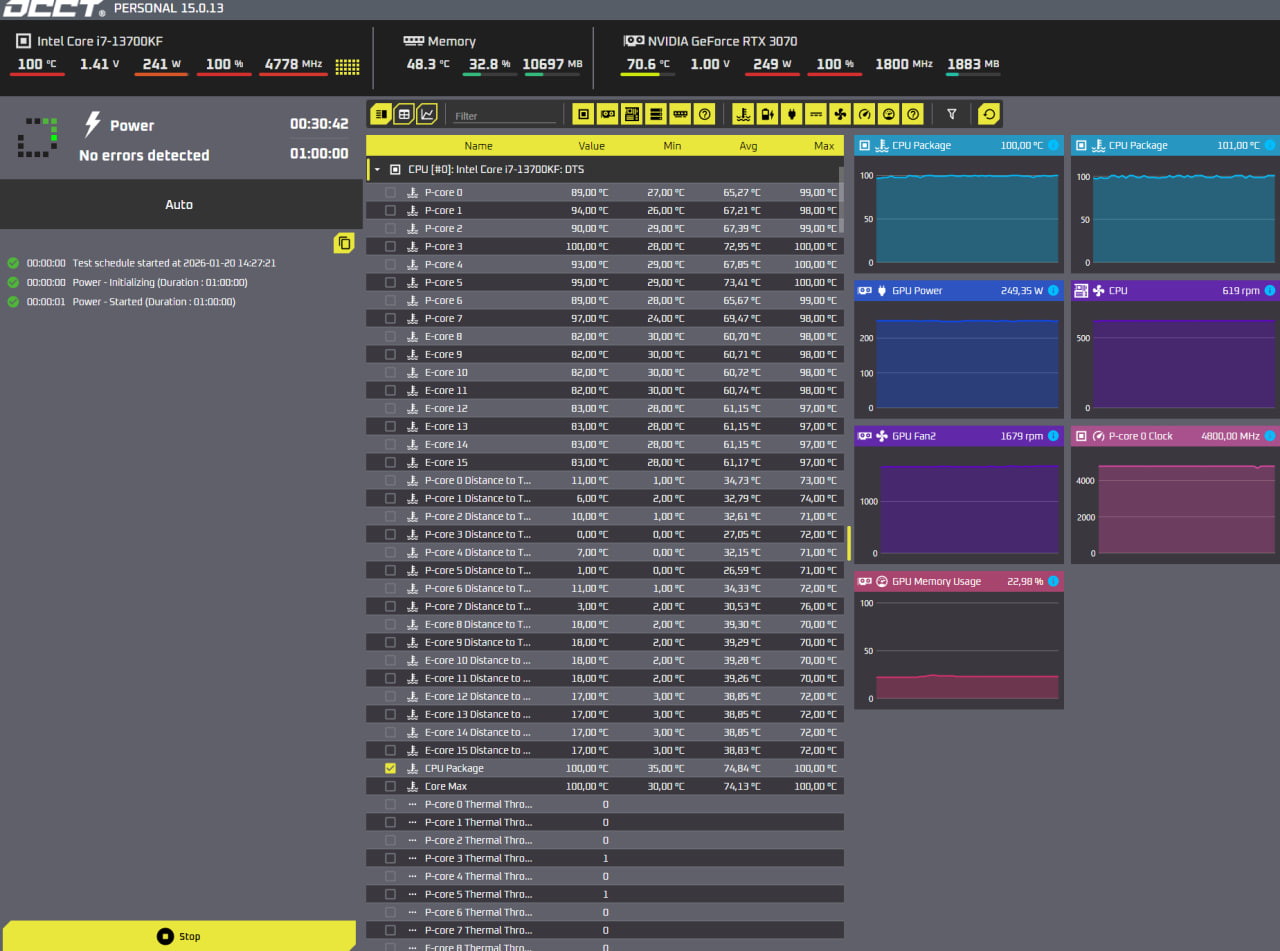The height and width of the screenshot is (951, 1280).
Task: Click the info icon on P-core 0 Clock graph
Action: pyautogui.click(x=1270, y=436)
